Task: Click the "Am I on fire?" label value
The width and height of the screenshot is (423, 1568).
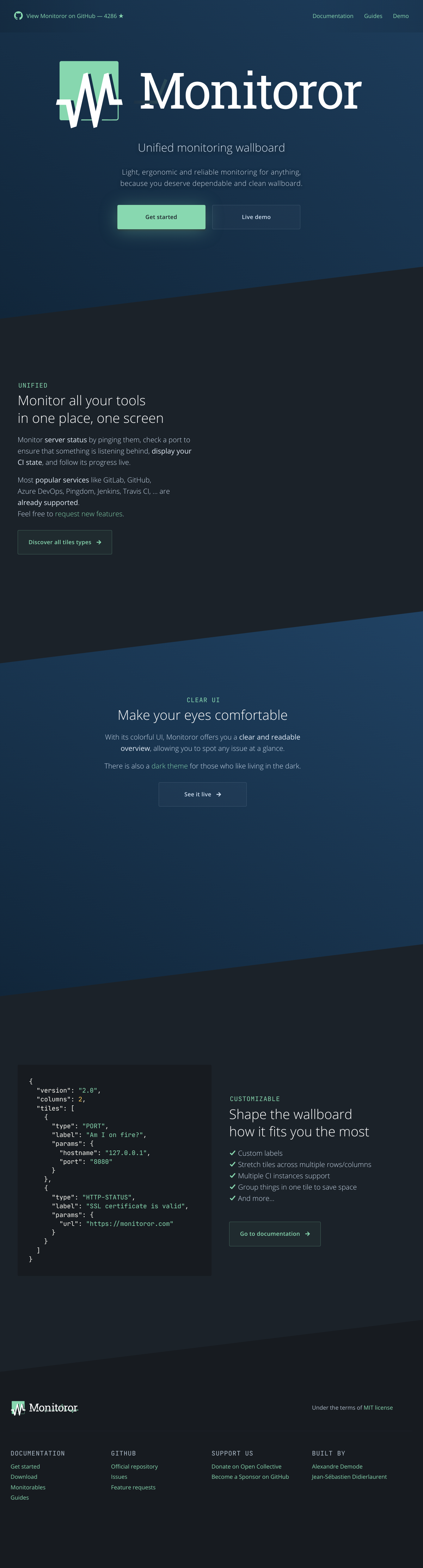Action: (115, 1135)
